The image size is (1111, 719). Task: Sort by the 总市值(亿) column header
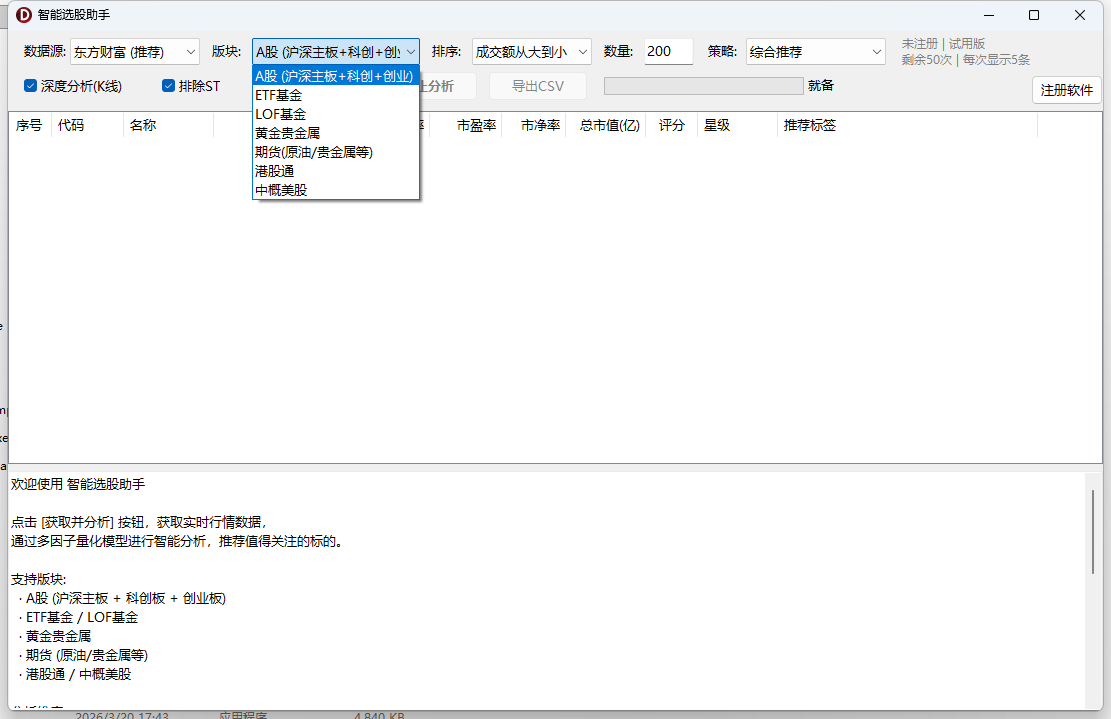pos(609,125)
